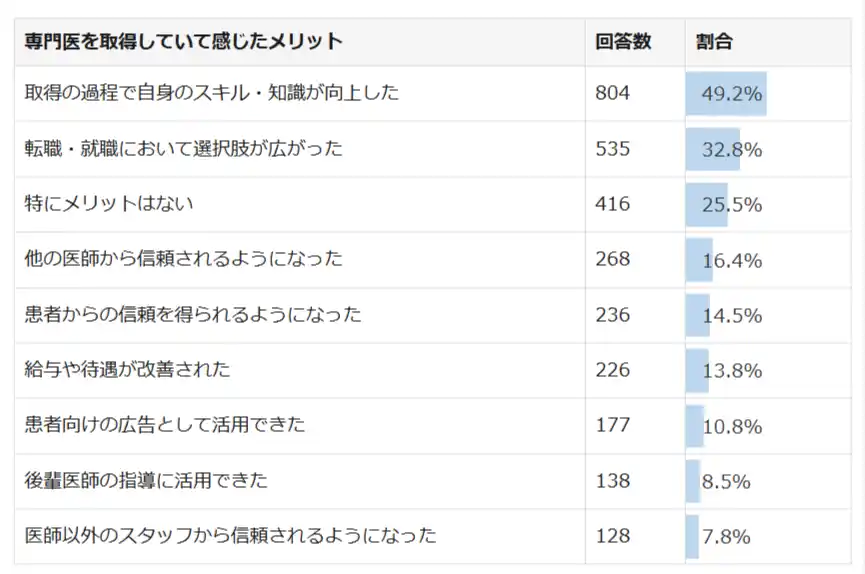Select the row 給与や待遇が改善された

pos(433,370)
